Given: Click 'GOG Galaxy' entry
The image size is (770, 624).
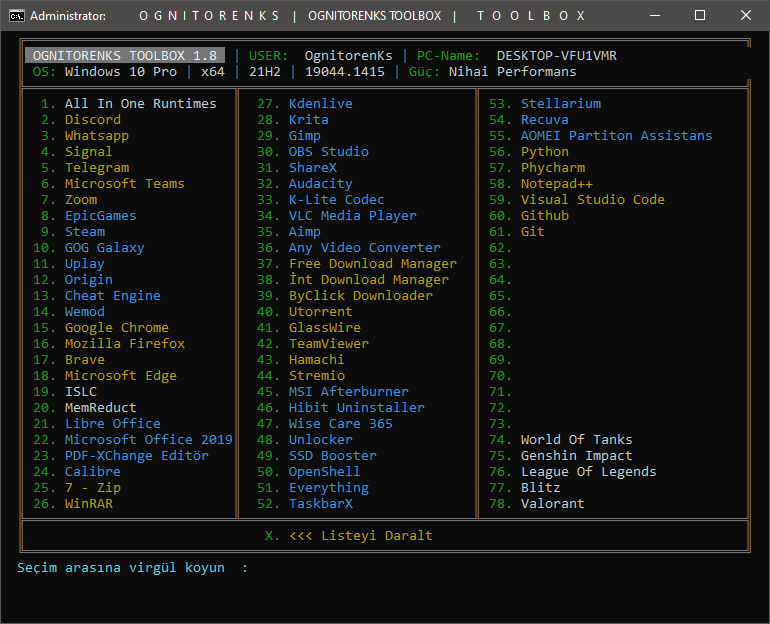Looking at the screenshot, I should pos(105,248).
